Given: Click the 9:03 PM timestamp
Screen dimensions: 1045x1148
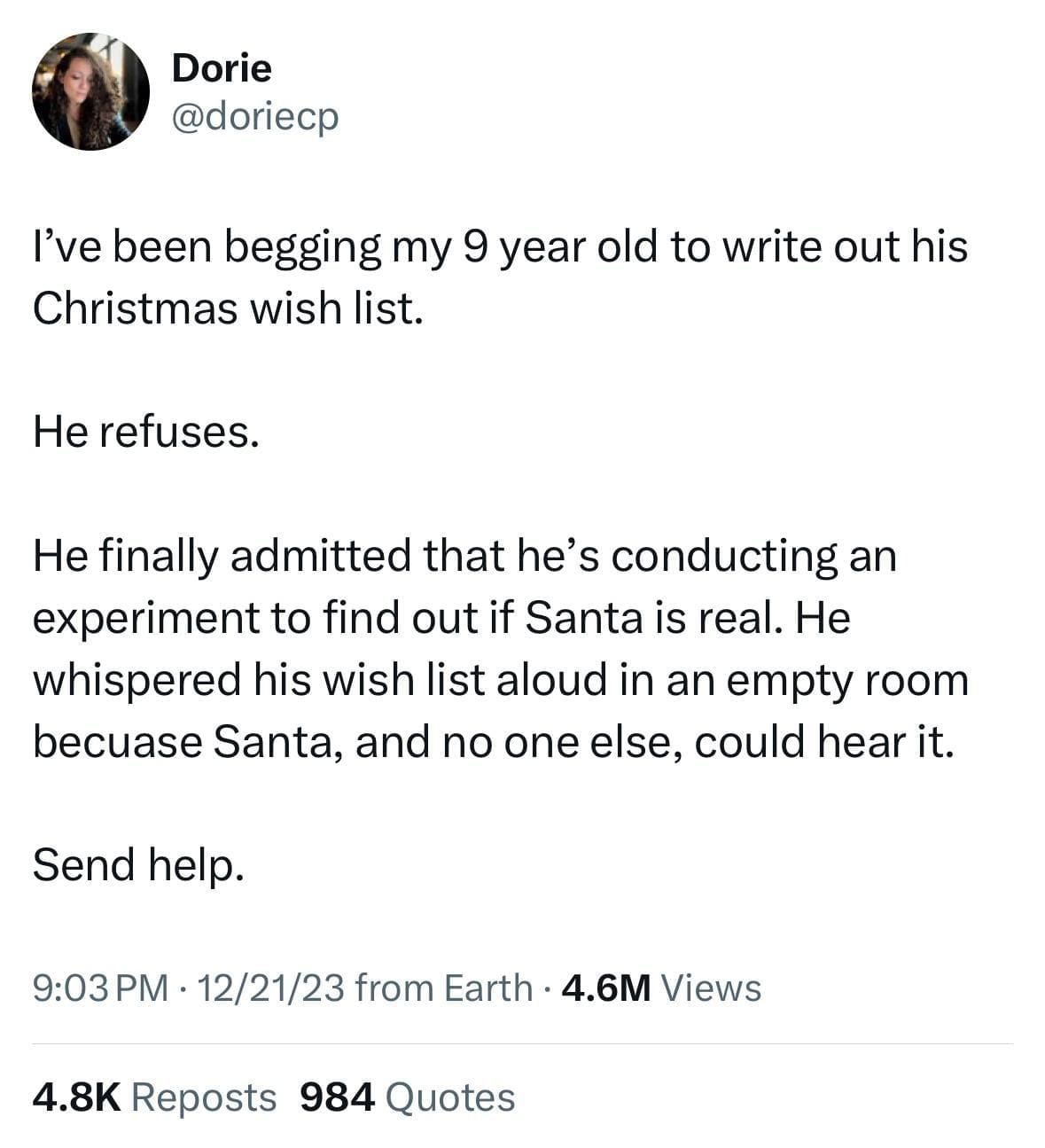Looking at the screenshot, I should (x=99, y=988).
